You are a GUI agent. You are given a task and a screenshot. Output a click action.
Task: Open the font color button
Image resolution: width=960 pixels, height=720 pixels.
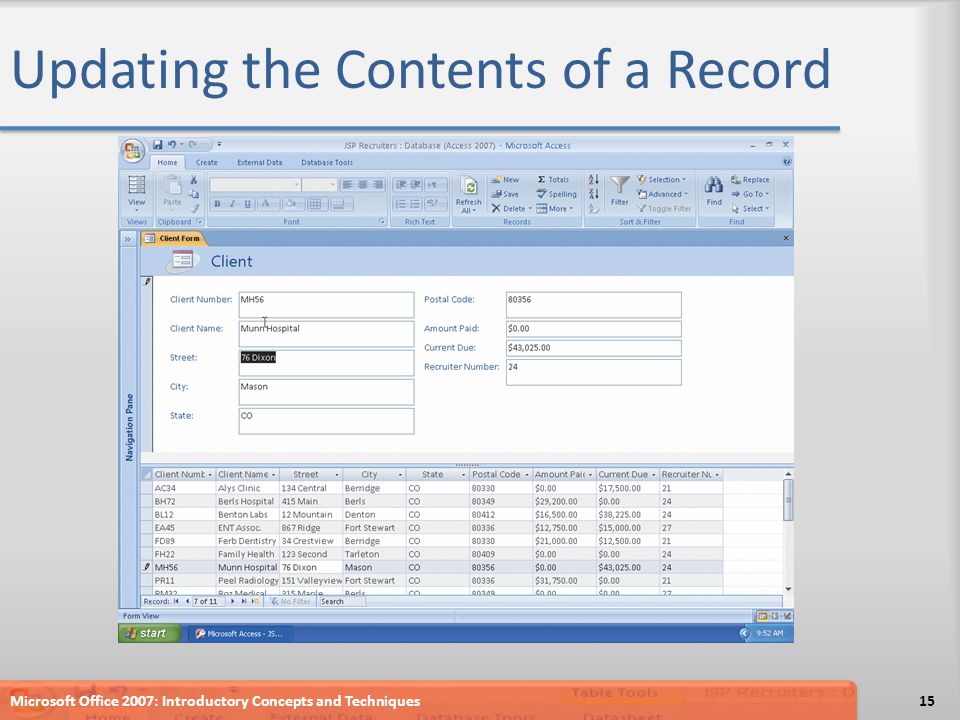(x=268, y=204)
